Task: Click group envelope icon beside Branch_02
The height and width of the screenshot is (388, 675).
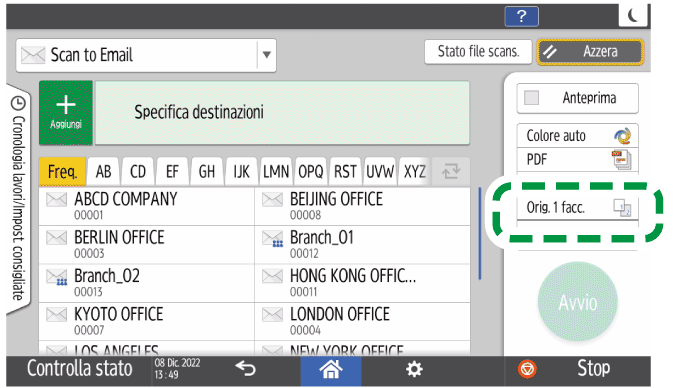Action: (x=56, y=277)
